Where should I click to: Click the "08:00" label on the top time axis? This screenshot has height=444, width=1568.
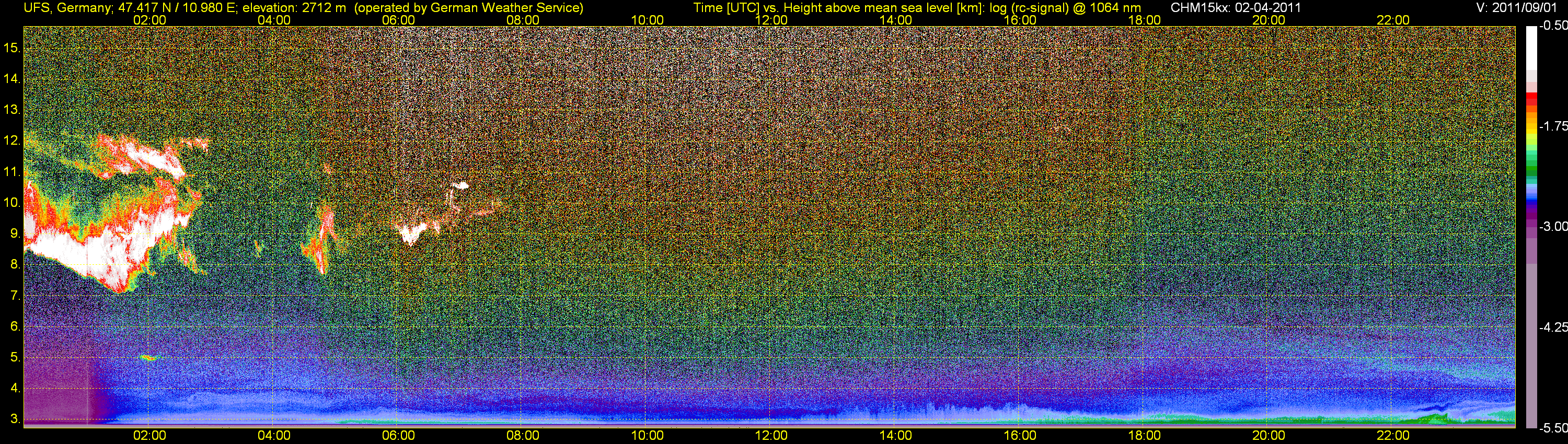(x=523, y=20)
